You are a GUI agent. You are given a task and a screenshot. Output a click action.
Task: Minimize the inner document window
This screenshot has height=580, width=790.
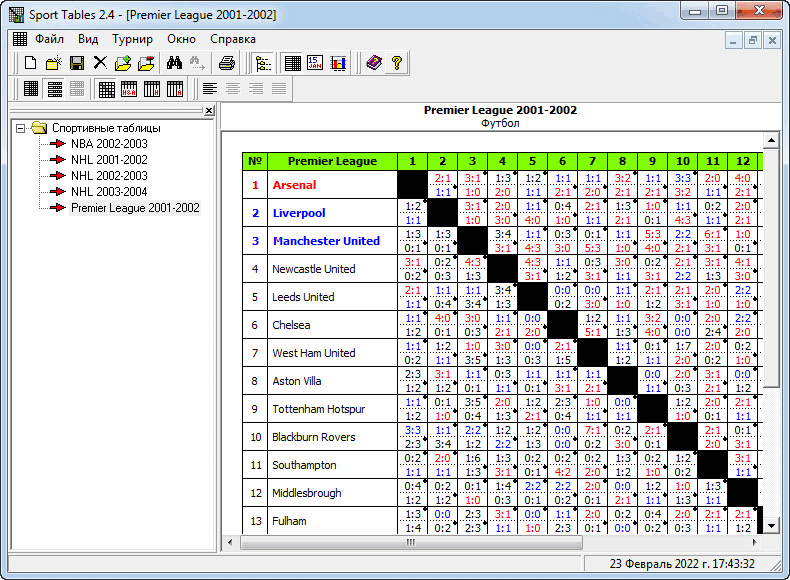pyautogui.click(x=733, y=40)
